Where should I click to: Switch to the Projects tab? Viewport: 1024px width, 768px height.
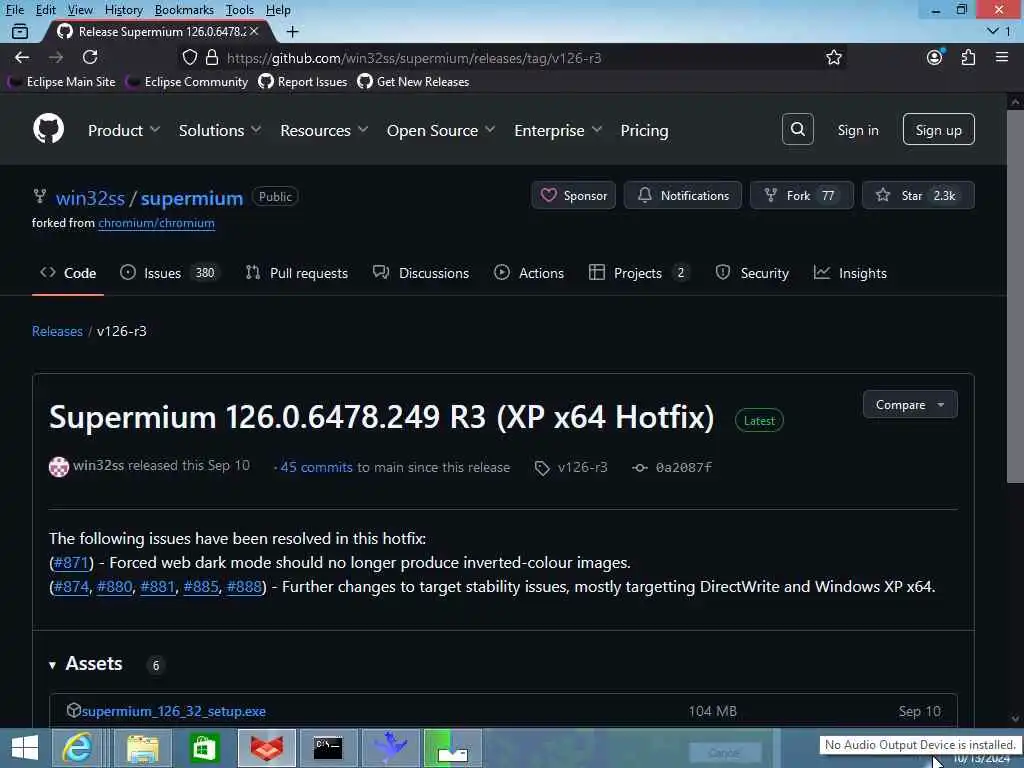pos(639,273)
